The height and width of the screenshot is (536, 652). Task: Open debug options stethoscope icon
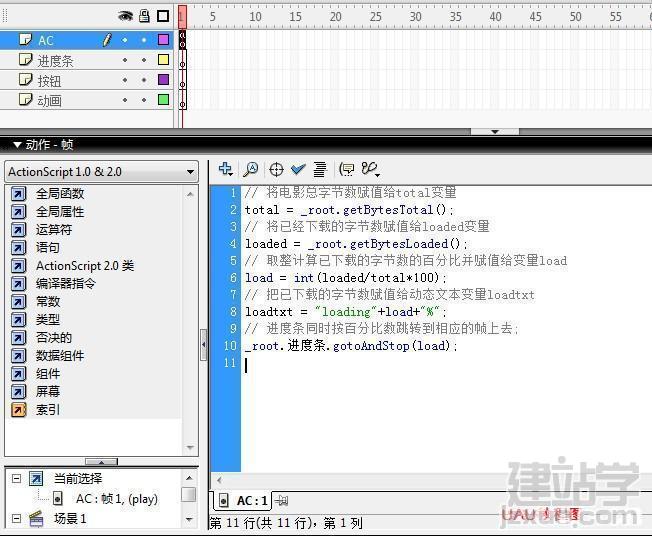click(x=370, y=169)
